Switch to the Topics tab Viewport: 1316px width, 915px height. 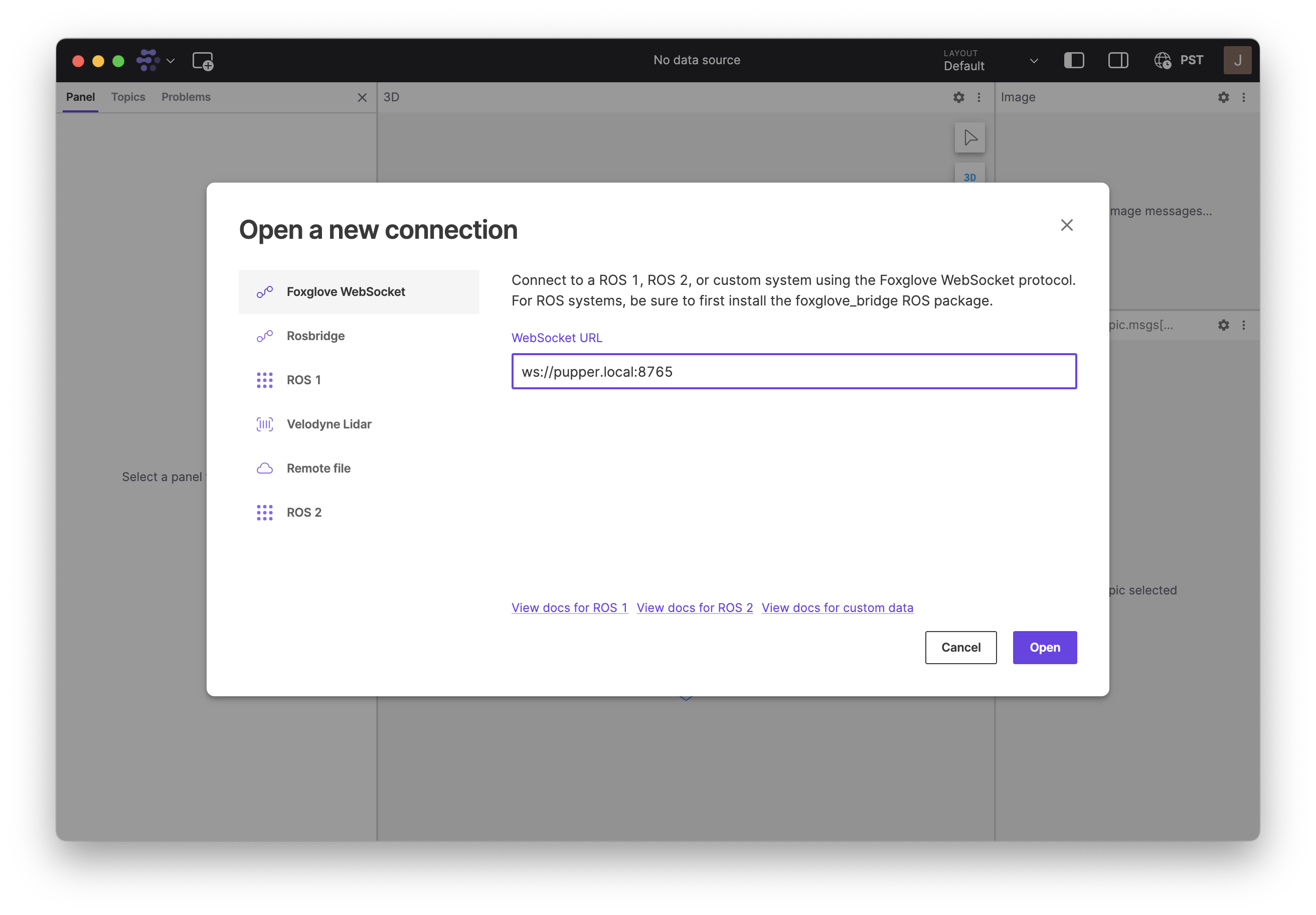(128, 97)
